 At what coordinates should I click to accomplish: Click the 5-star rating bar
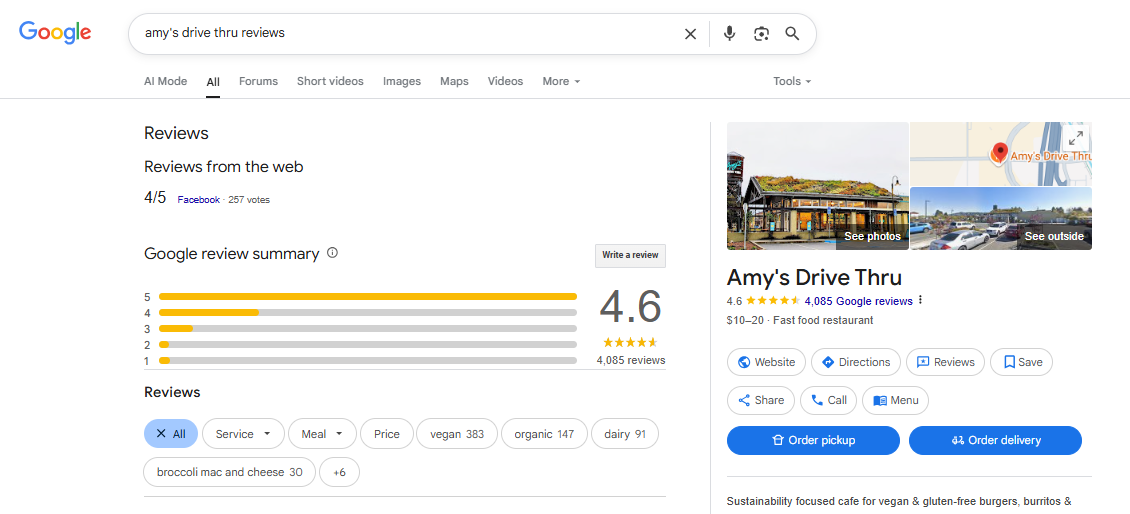[x=368, y=296]
